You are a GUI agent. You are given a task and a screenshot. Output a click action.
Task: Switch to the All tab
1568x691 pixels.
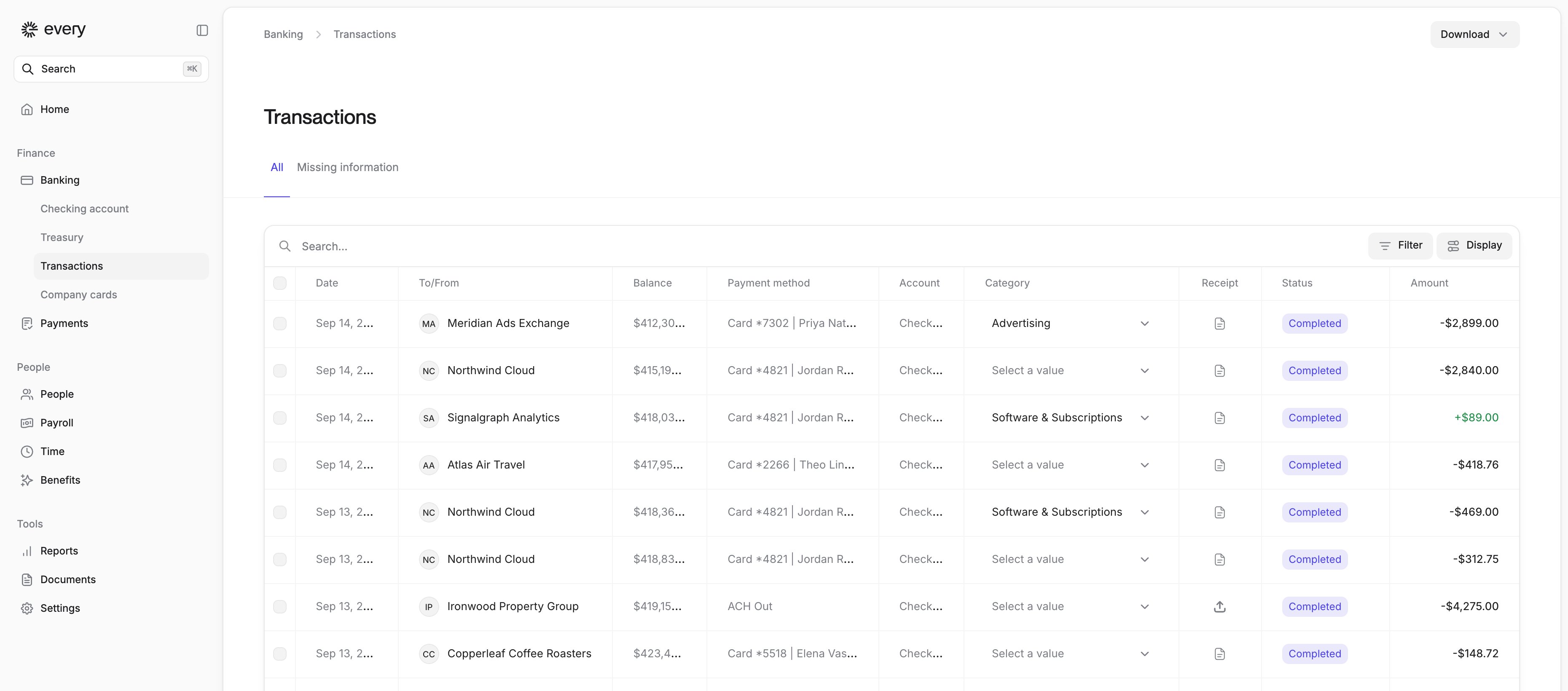[x=277, y=167]
